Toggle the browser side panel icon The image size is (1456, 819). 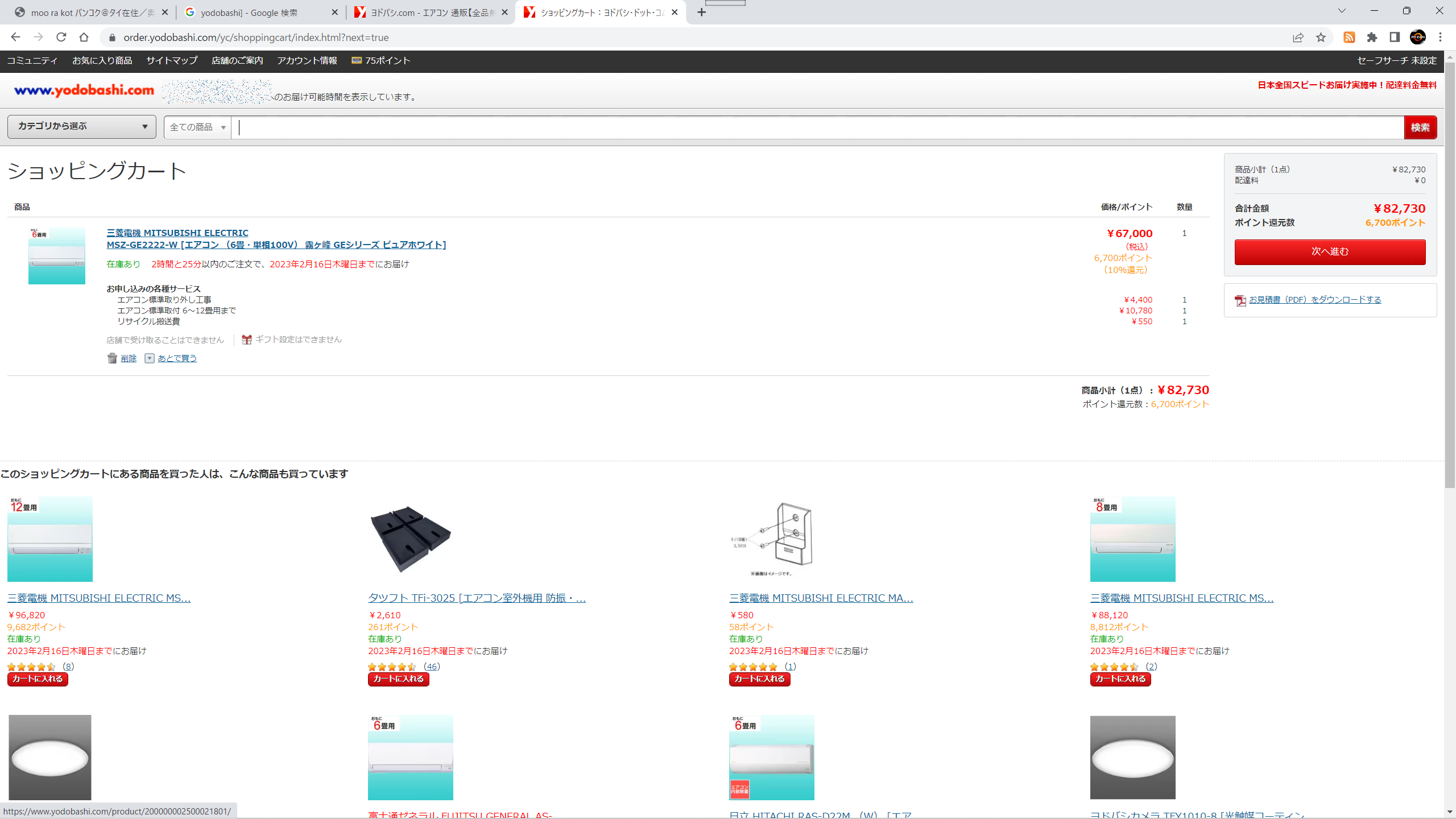[1395, 38]
